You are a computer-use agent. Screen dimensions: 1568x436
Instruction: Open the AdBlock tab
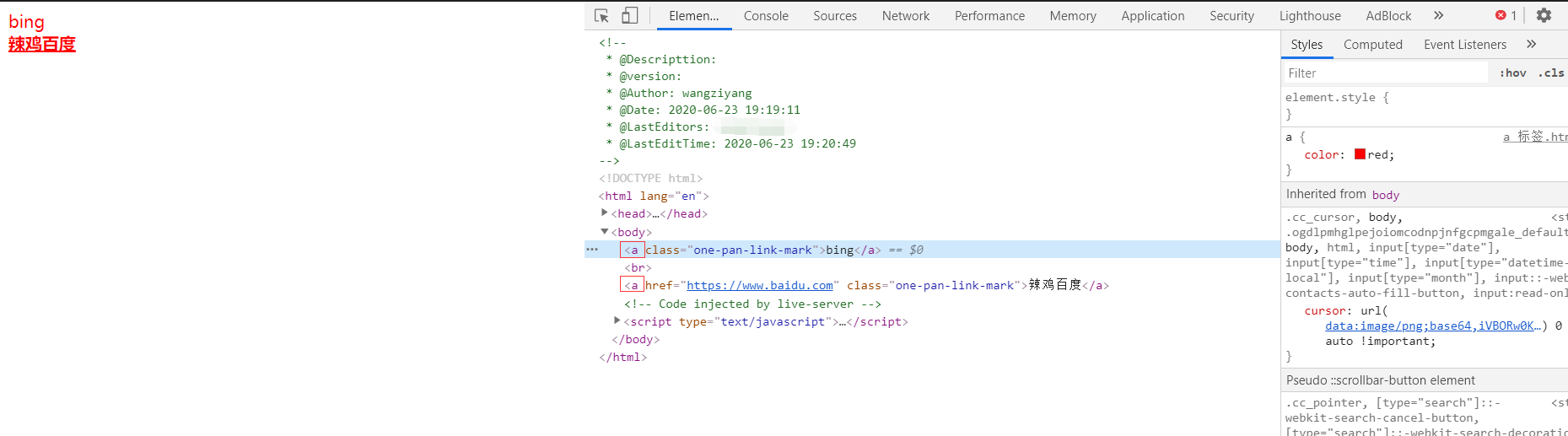(x=1388, y=16)
